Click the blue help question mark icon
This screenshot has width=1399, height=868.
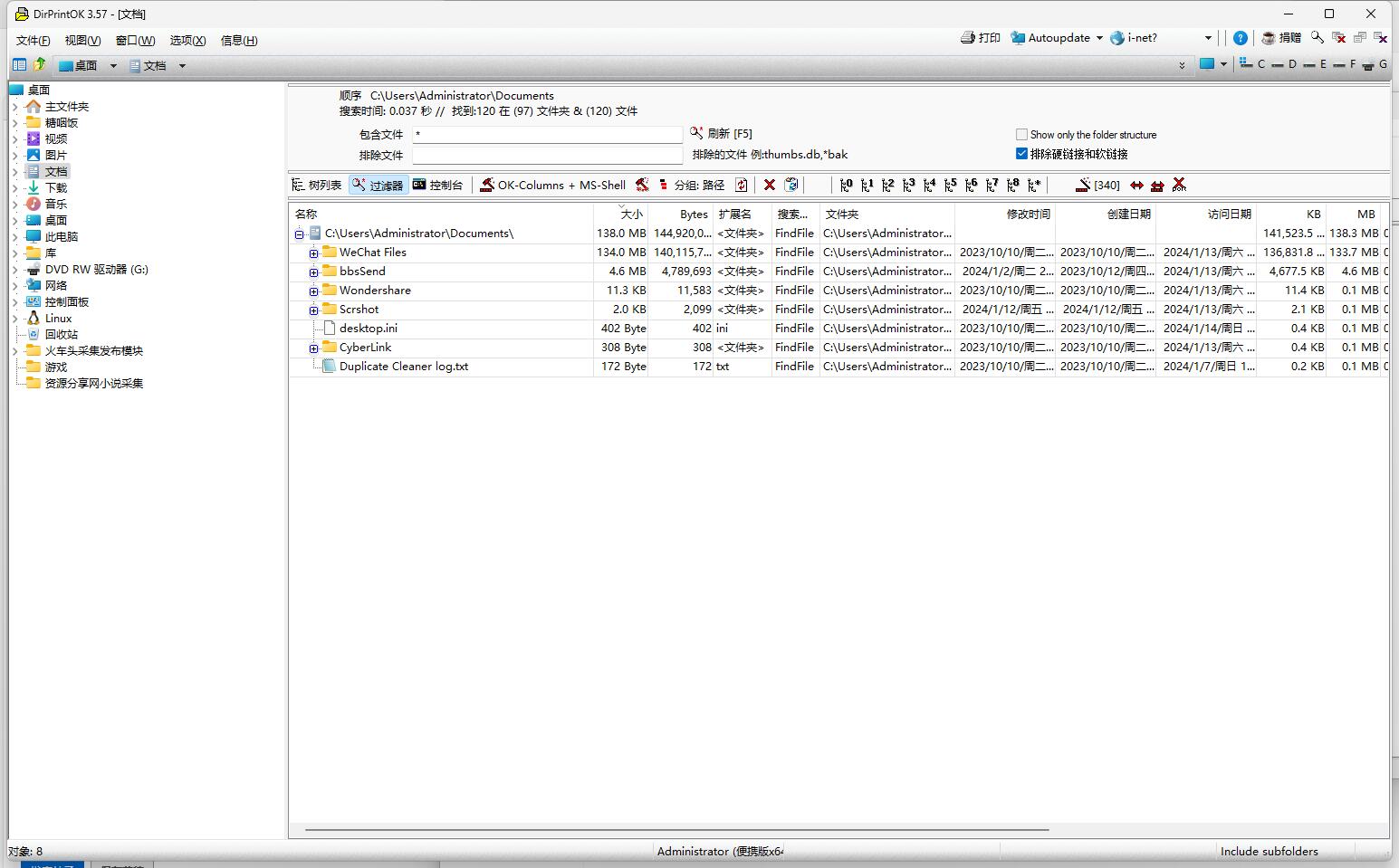point(1241,38)
